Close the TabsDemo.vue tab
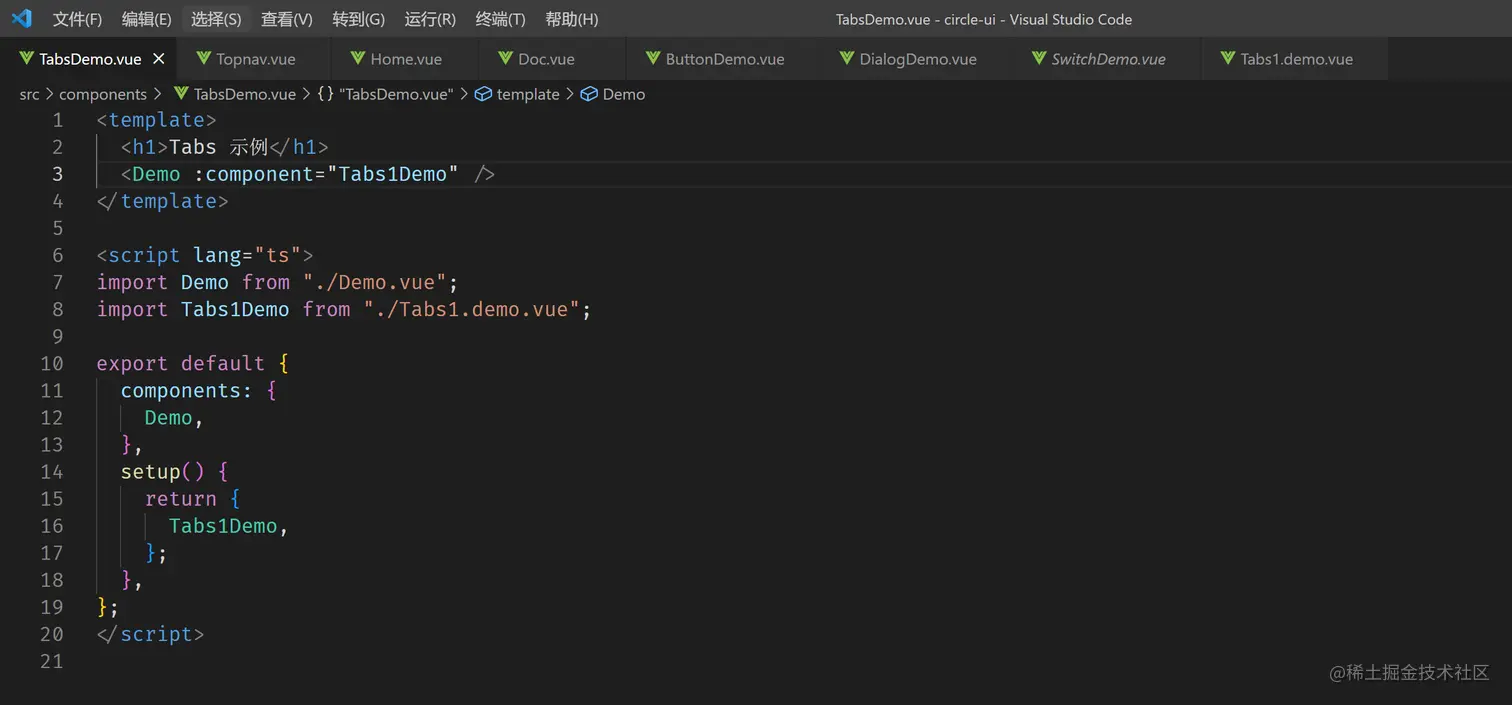The image size is (1512, 705). (x=159, y=59)
